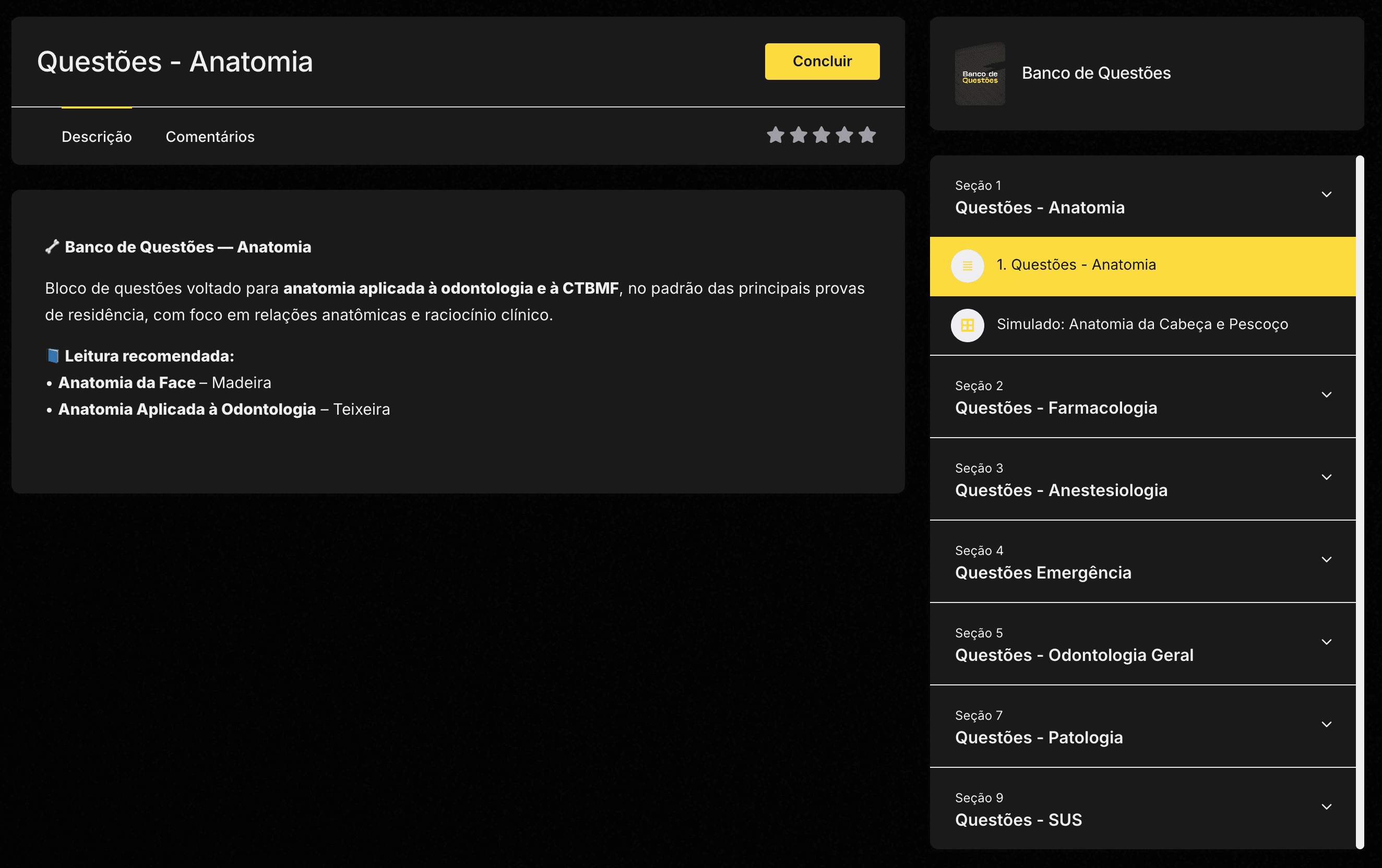The height and width of the screenshot is (868, 1382).
Task: Open the Banco de Questões course title link
Action: (x=1097, y=73)
